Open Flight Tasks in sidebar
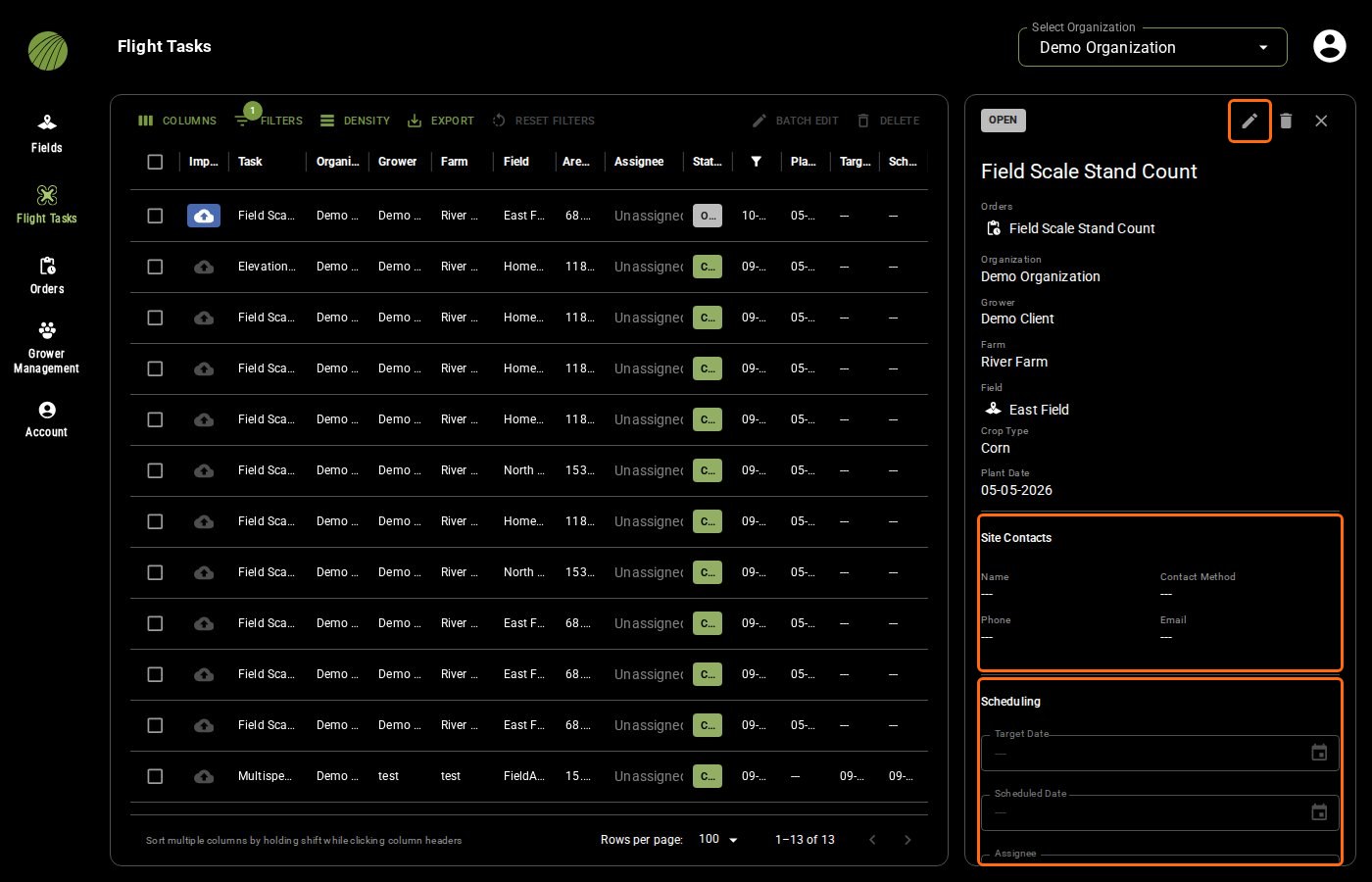 46,204
